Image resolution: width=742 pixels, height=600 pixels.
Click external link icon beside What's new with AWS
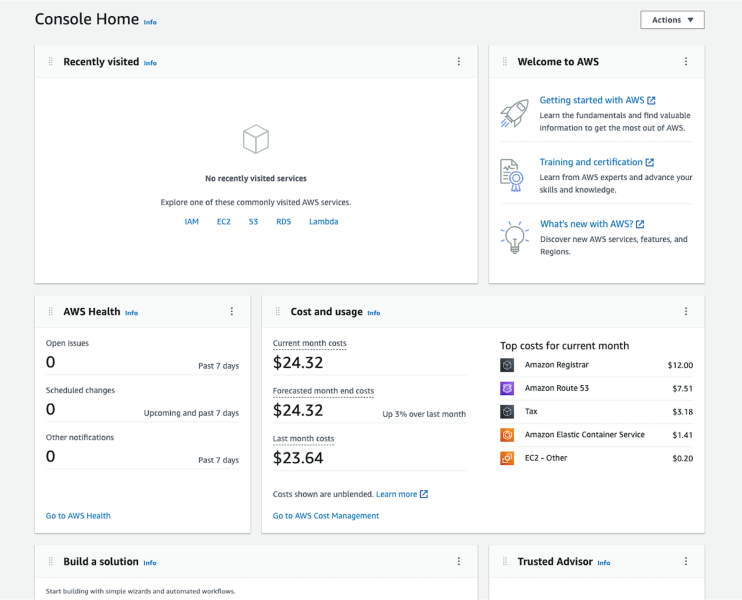(x=640, y=224)
